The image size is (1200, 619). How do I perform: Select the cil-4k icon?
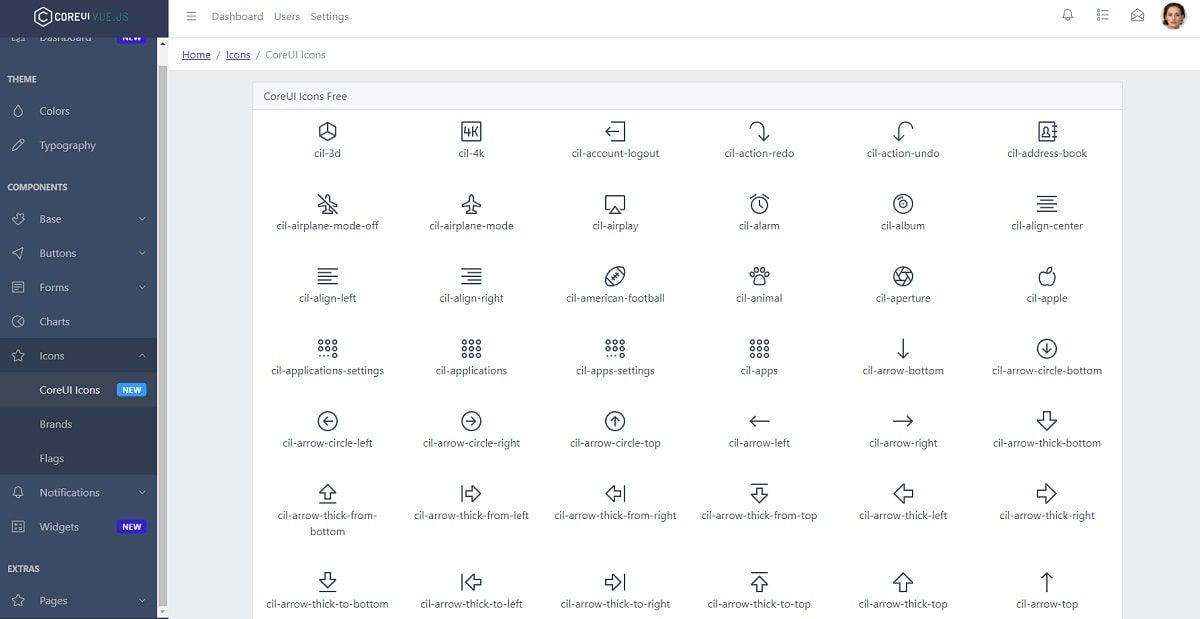click(471, 131)
